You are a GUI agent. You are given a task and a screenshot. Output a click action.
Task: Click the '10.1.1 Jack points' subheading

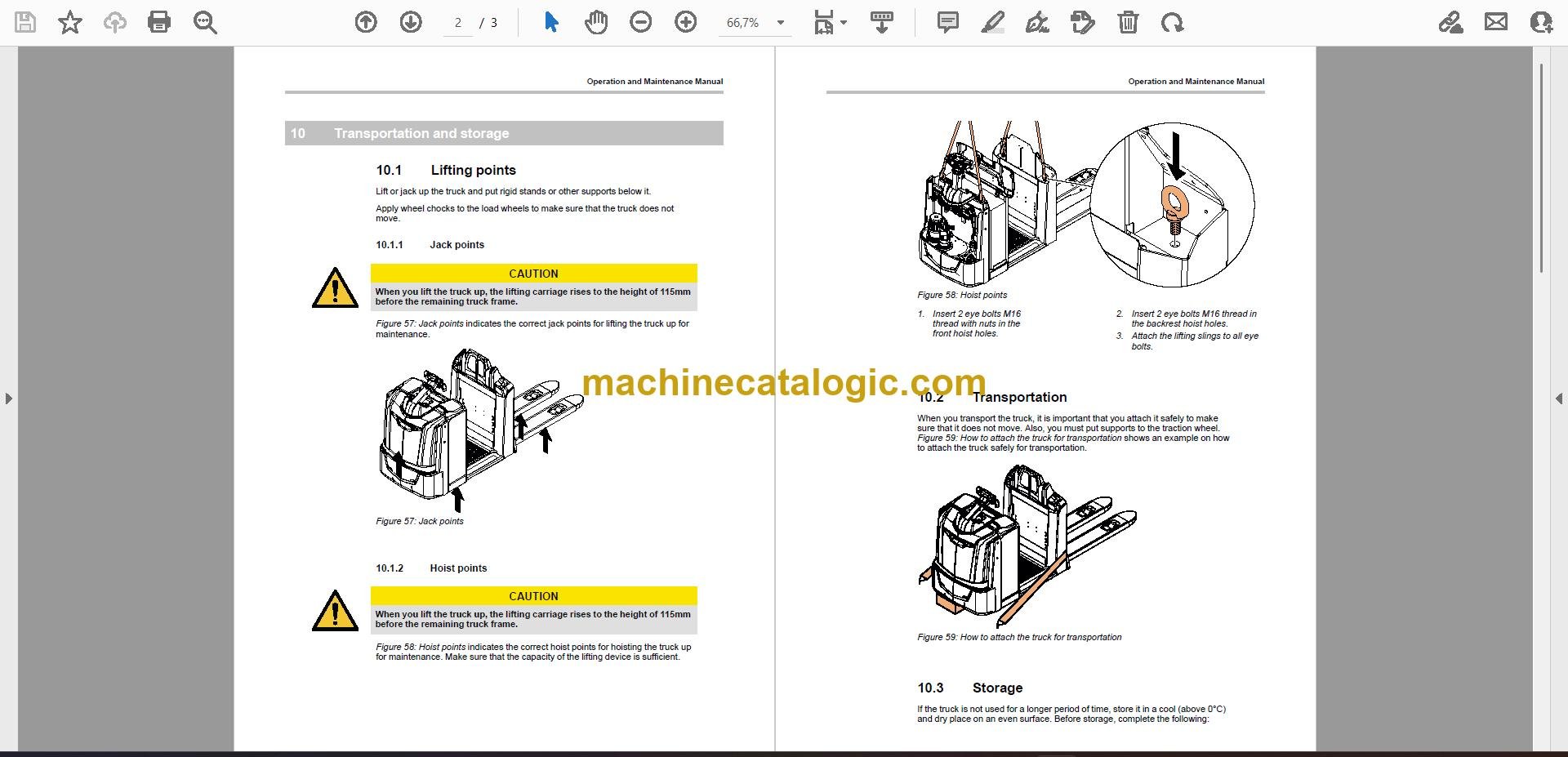pos(430,244)
